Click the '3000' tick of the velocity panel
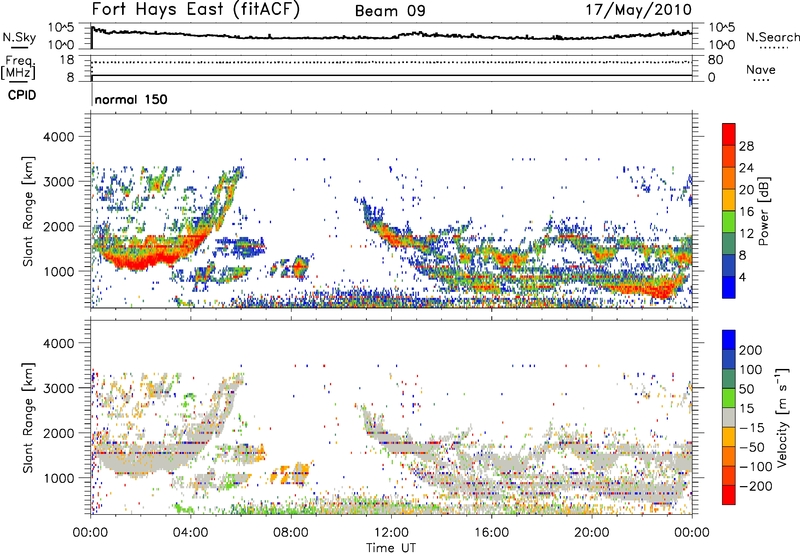 [58, 388]
